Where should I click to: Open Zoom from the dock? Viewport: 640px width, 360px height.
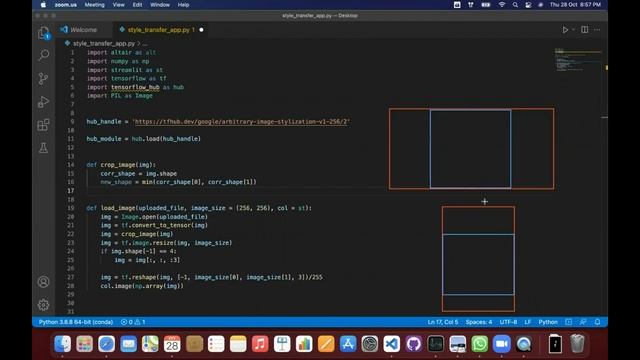(502, 344)
